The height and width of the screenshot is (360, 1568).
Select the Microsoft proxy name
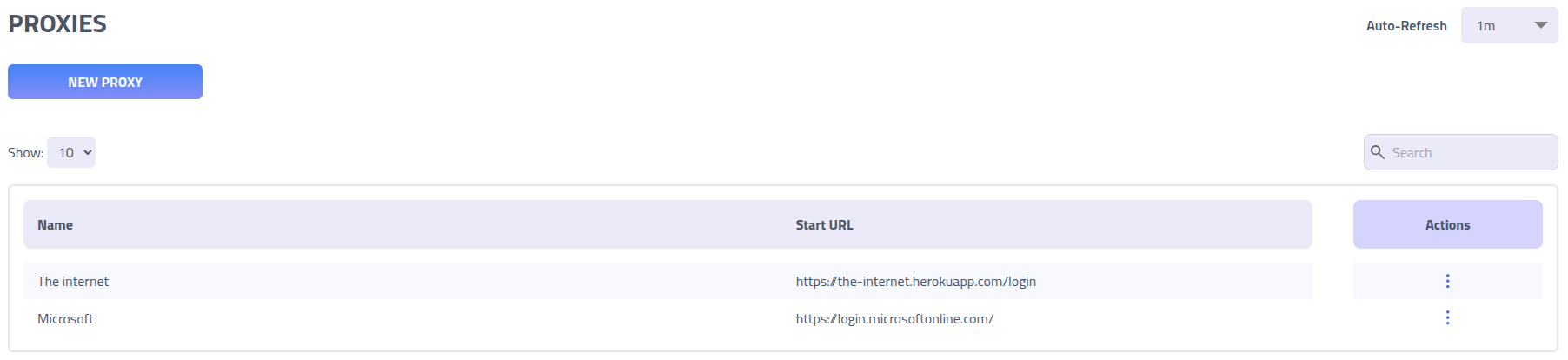click(65, 319)
